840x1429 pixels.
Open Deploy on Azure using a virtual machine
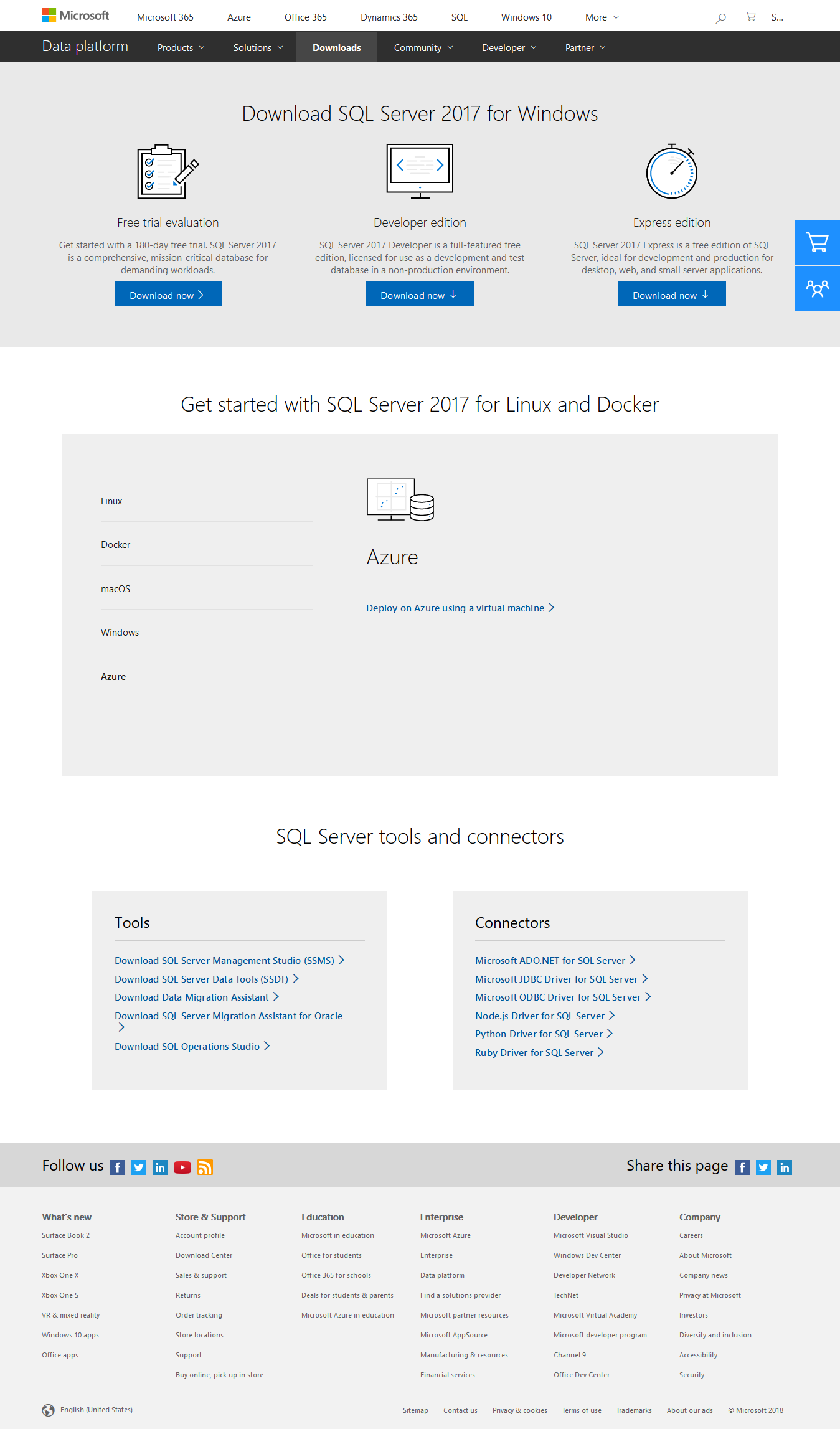[460, 608]
